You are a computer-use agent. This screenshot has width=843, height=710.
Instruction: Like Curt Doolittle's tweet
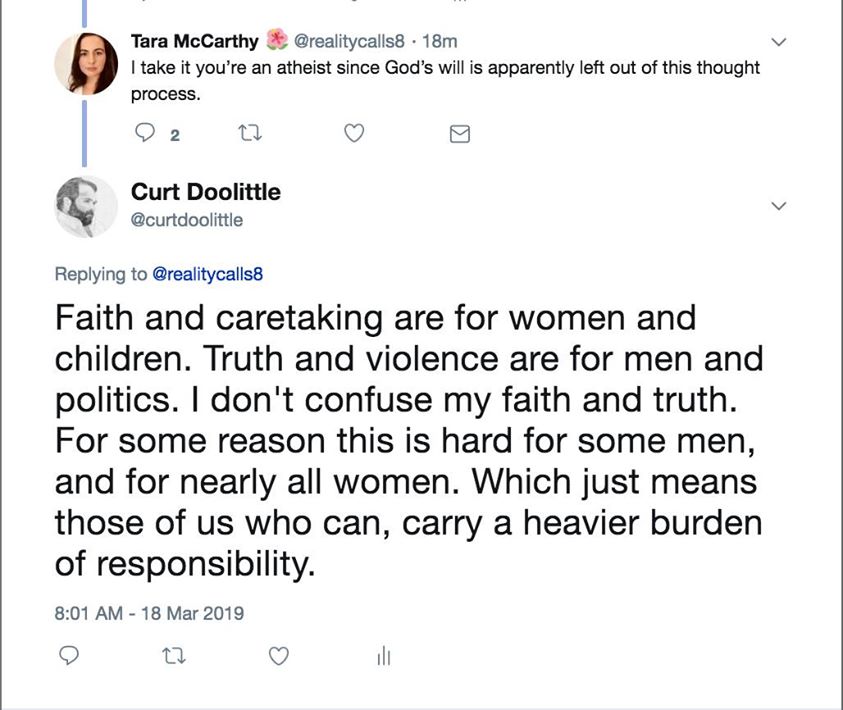pos(279,656)
